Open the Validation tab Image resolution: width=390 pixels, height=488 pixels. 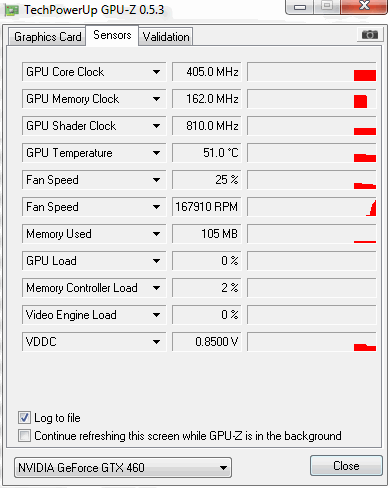pos(166,37)
